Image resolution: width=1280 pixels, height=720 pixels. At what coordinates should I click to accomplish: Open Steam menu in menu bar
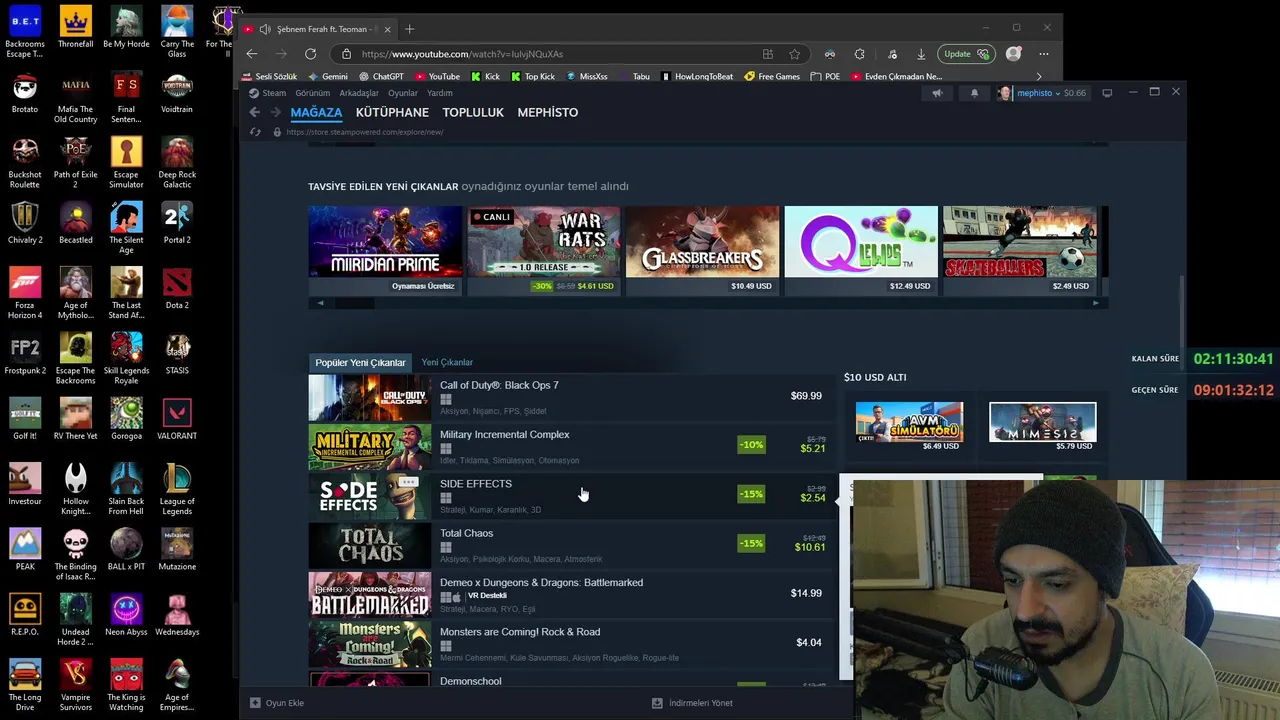(x=274, y=93)
